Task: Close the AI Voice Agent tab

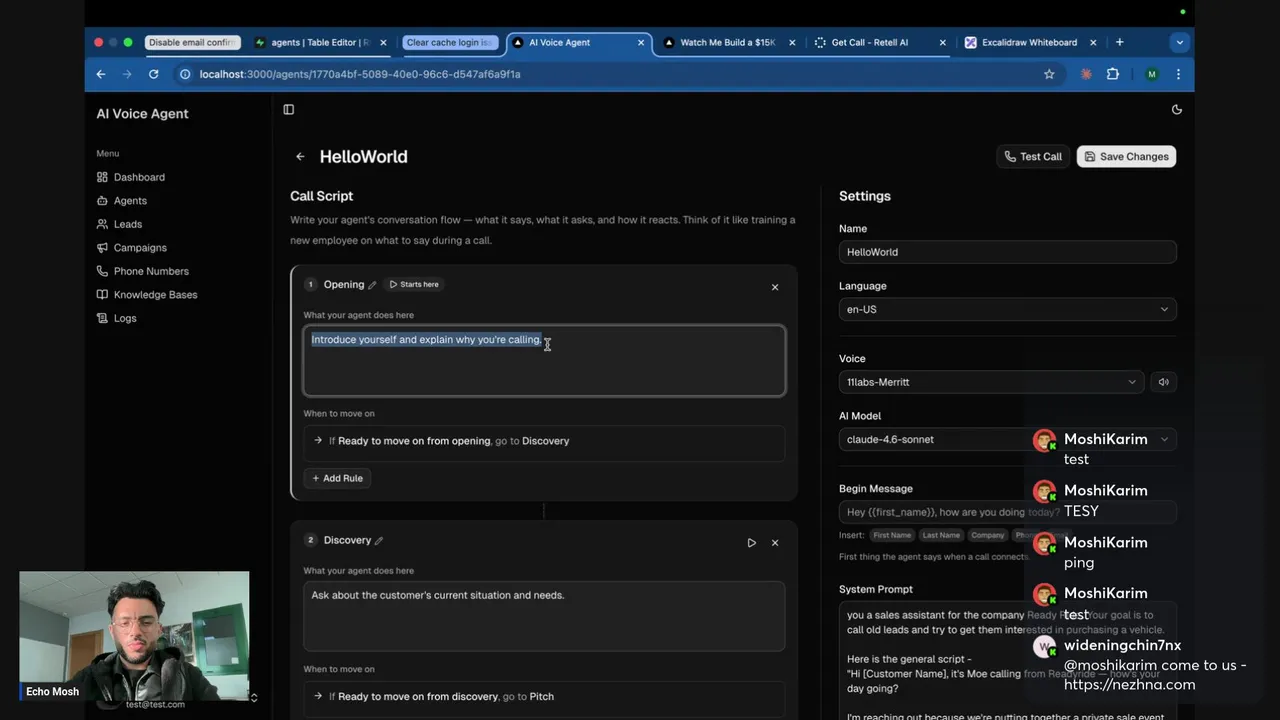Action: (641, 42)
